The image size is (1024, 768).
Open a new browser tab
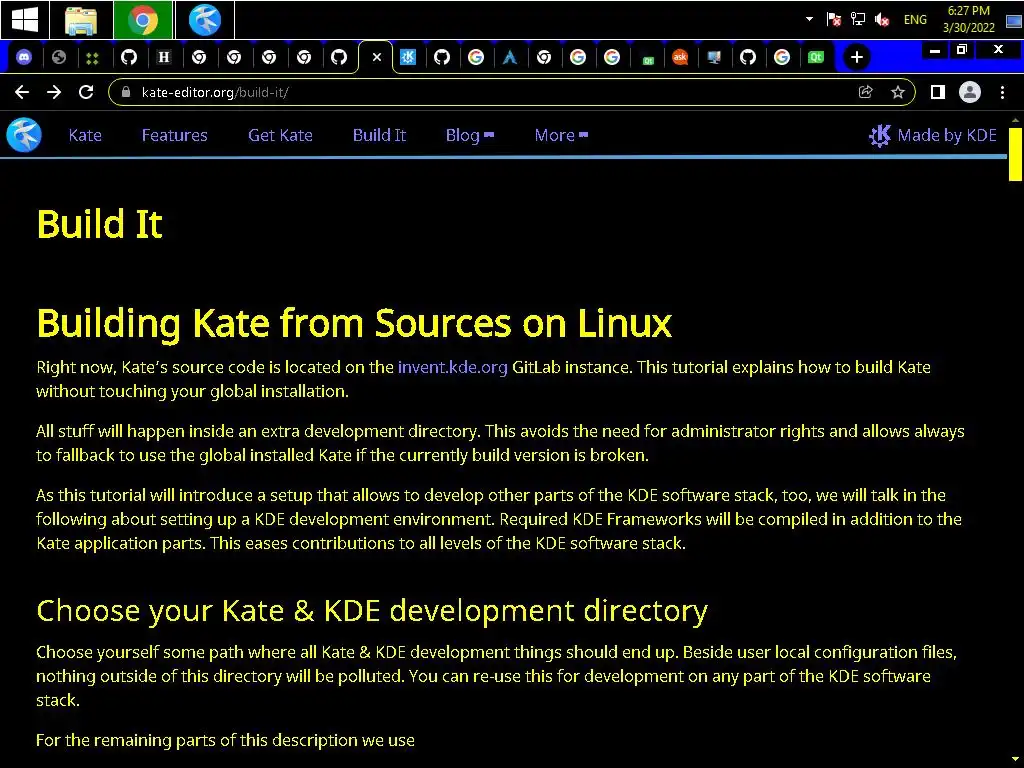coord(857,57)
